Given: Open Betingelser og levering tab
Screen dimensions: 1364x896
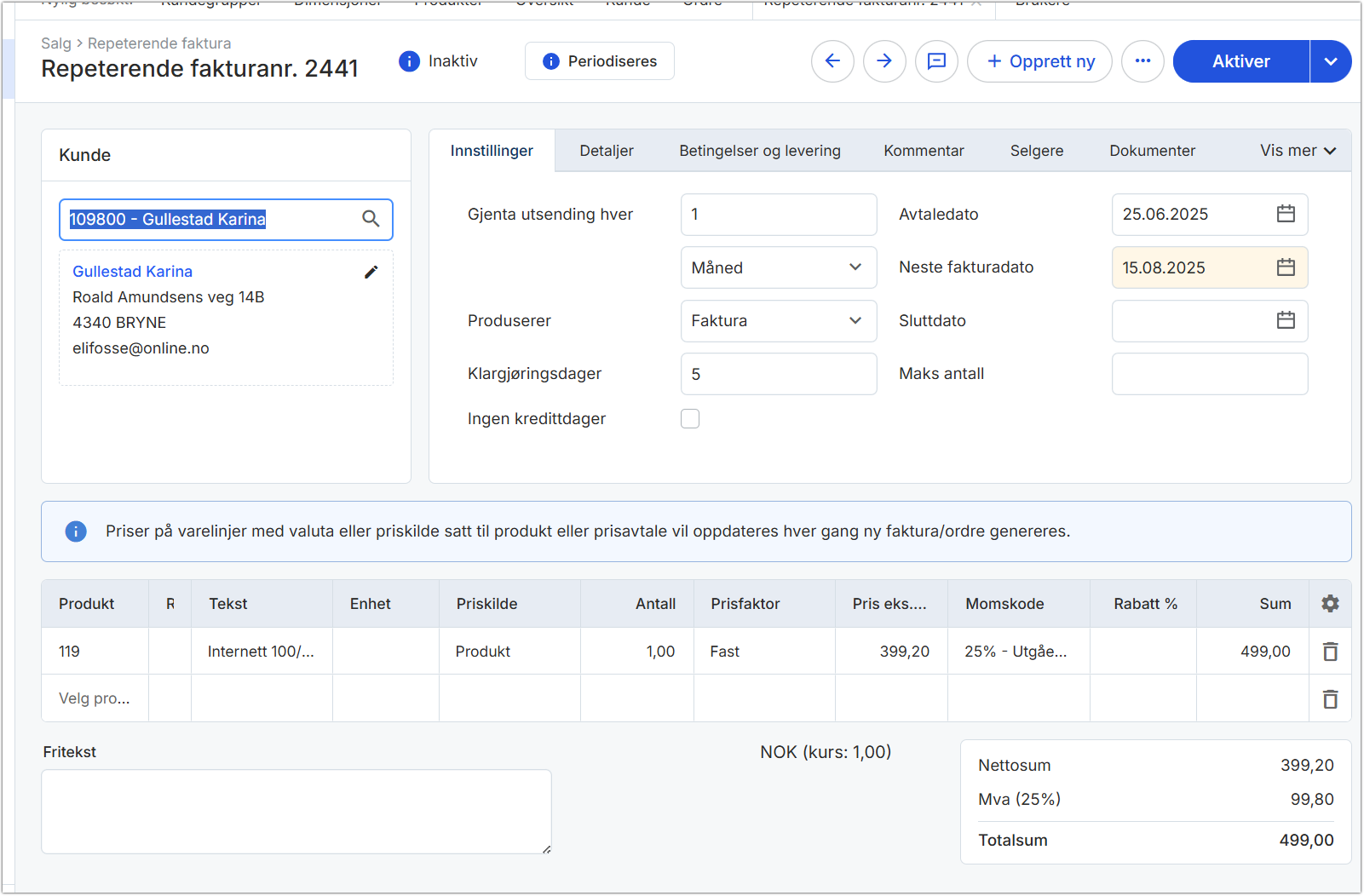Looking at the screenshot, I should tap(759, 151).
